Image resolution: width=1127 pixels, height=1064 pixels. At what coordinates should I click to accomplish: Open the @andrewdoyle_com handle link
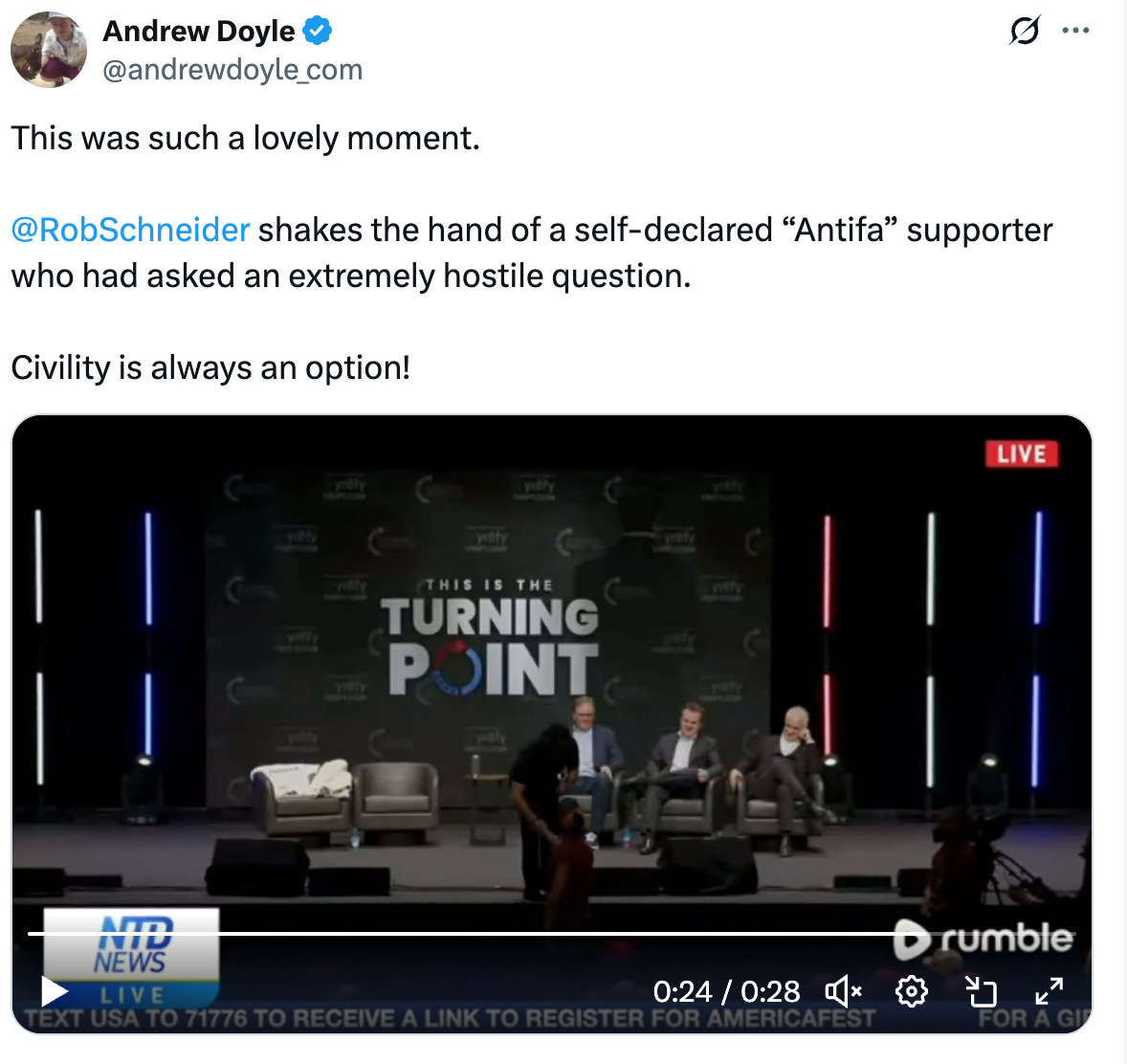tap(232, 70)
